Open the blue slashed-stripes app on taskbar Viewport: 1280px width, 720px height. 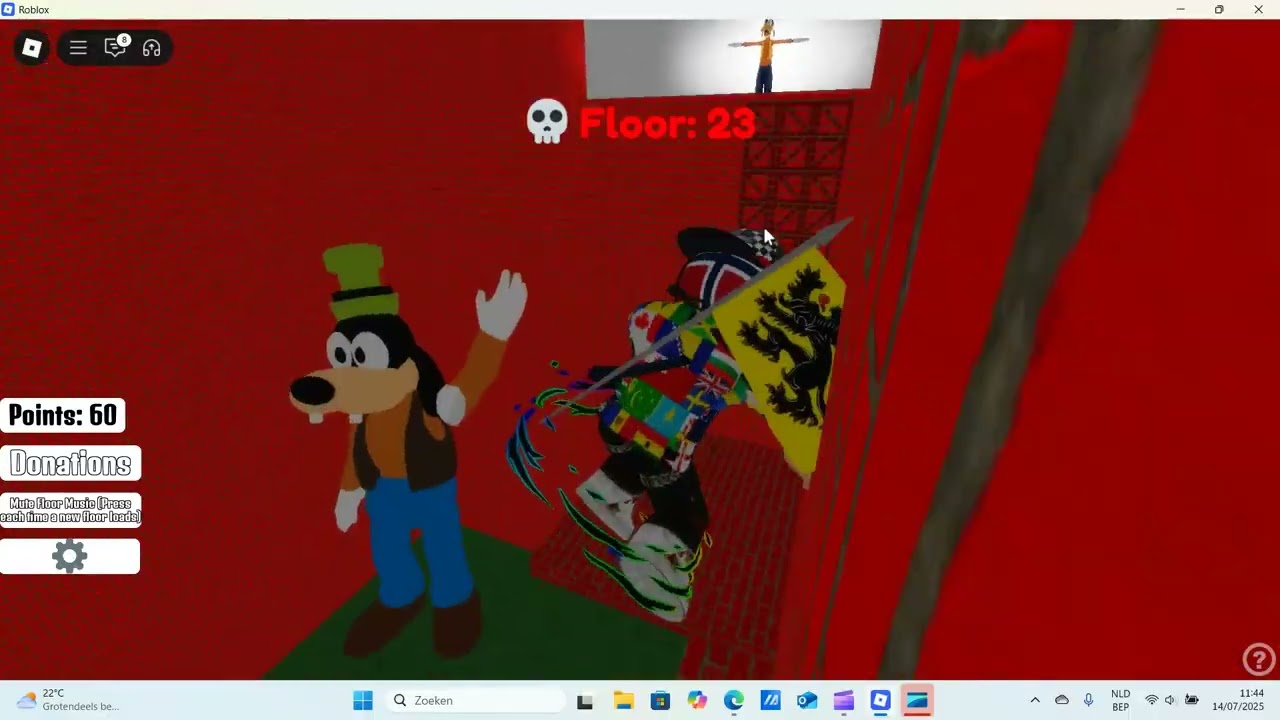[770, 701]
